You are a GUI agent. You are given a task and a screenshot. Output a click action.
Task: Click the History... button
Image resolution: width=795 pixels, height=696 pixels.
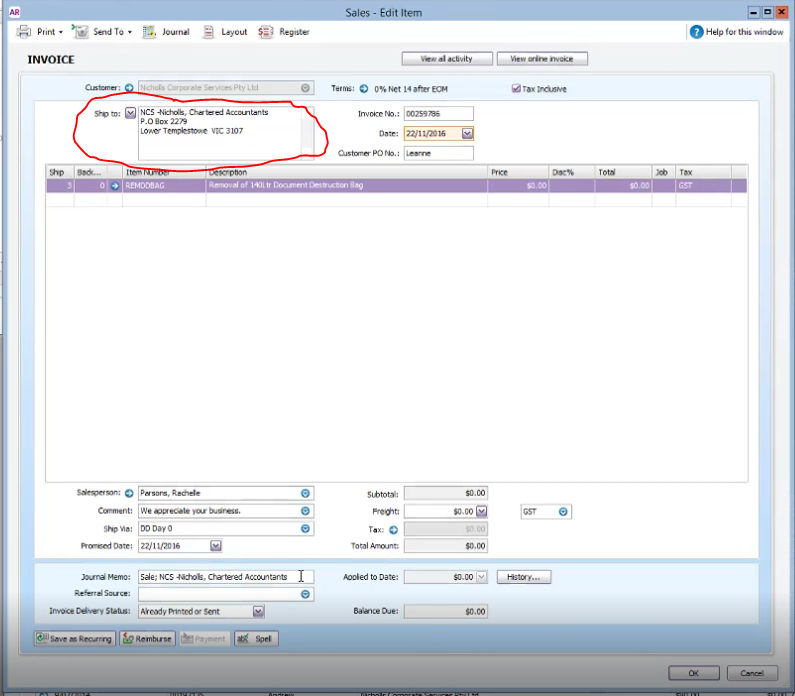tap(524, 577)
